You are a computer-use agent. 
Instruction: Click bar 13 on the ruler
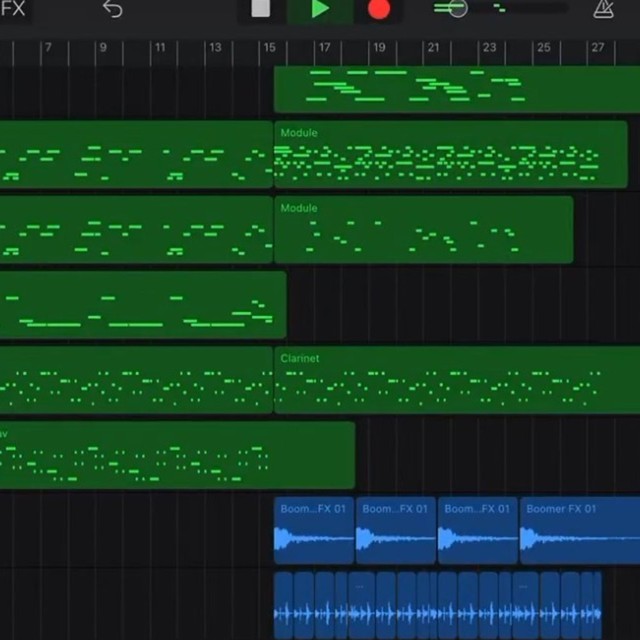(x=215, y=48)
